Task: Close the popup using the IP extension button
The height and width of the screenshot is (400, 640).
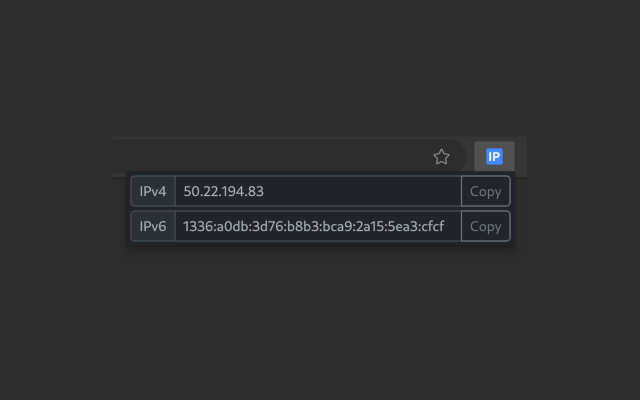Action: pos(493,156)
